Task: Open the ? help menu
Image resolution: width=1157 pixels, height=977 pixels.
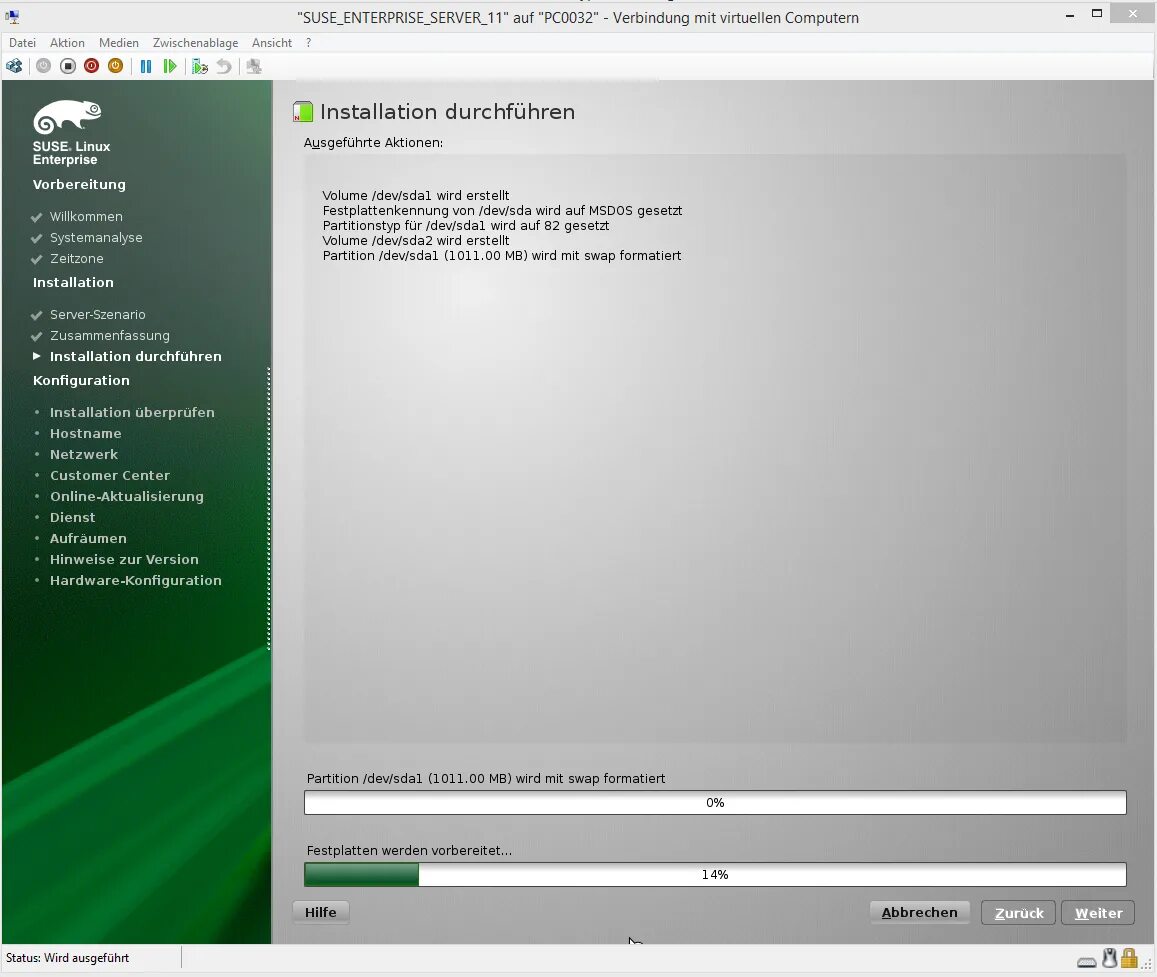Action: 308,43
